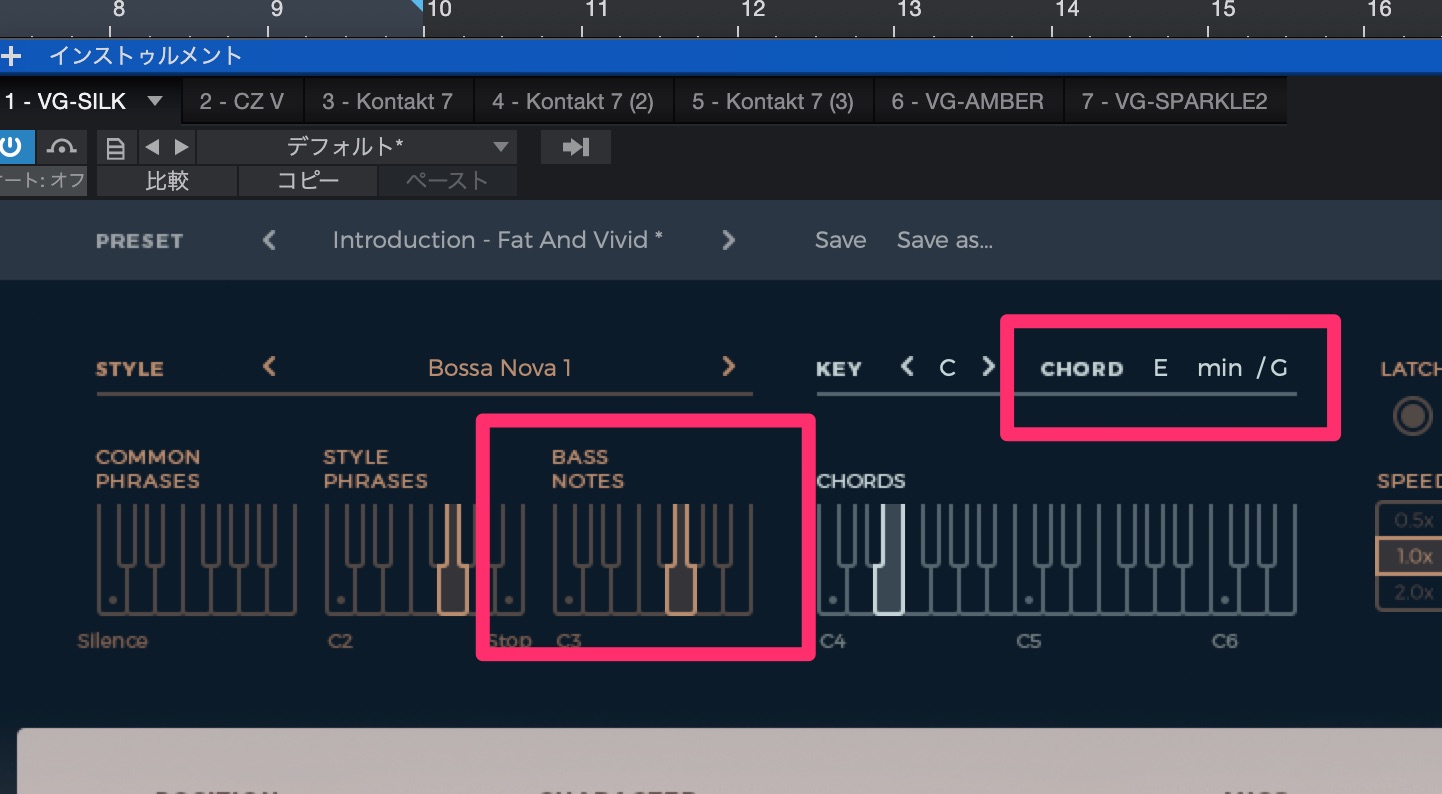
Task: Toggle the blue plugin power button
Action: coord(12,147)
